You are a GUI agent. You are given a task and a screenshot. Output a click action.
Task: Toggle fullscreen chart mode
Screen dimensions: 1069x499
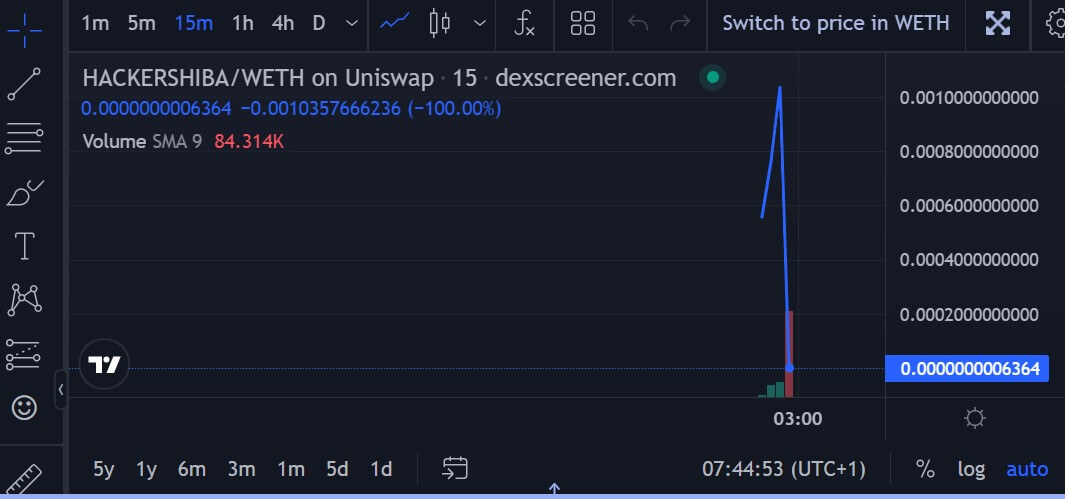997,23
